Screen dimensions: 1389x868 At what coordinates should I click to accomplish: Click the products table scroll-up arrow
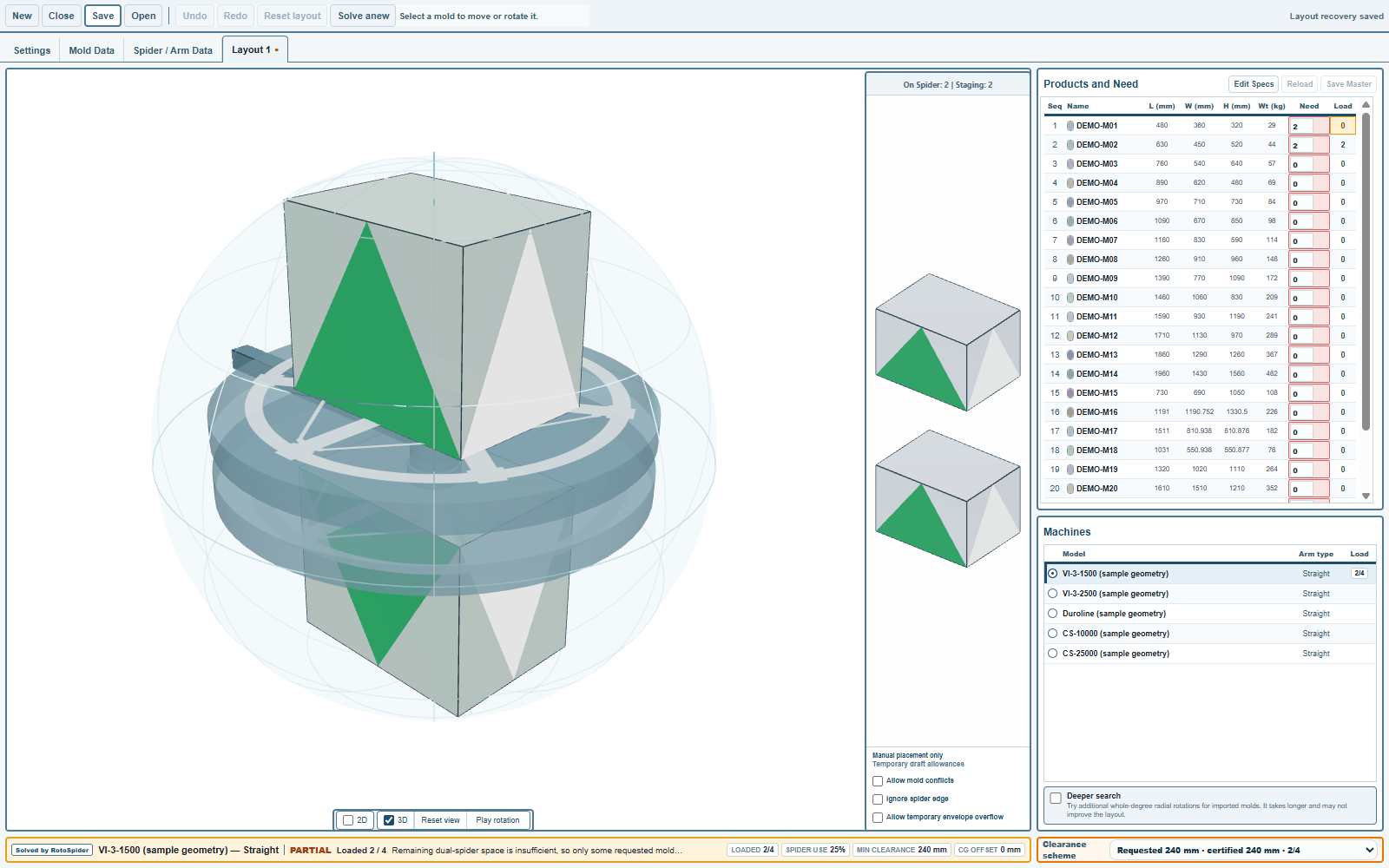(x=1366, y=105)
